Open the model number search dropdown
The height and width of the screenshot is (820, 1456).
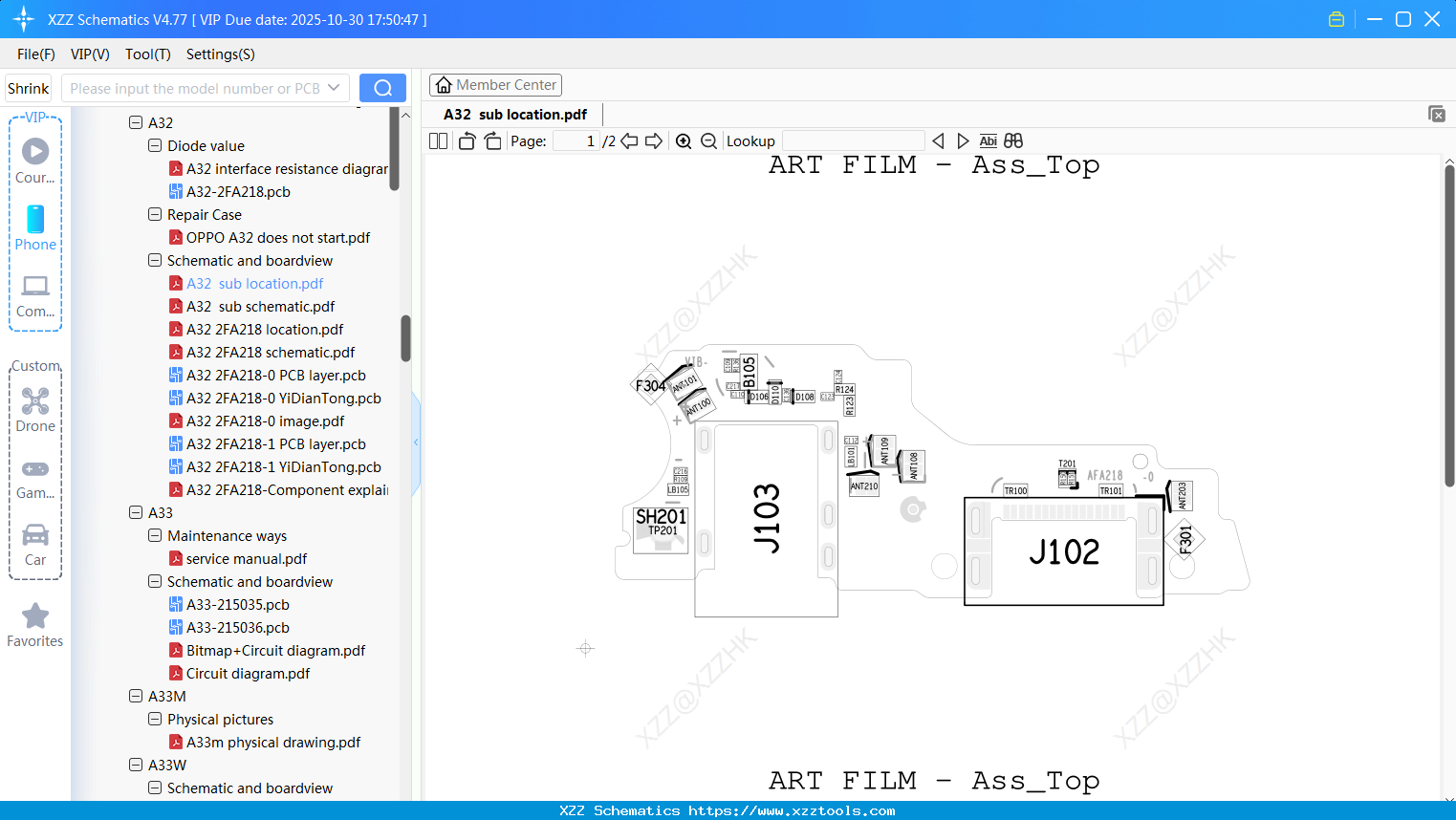(x=332, y=87)
